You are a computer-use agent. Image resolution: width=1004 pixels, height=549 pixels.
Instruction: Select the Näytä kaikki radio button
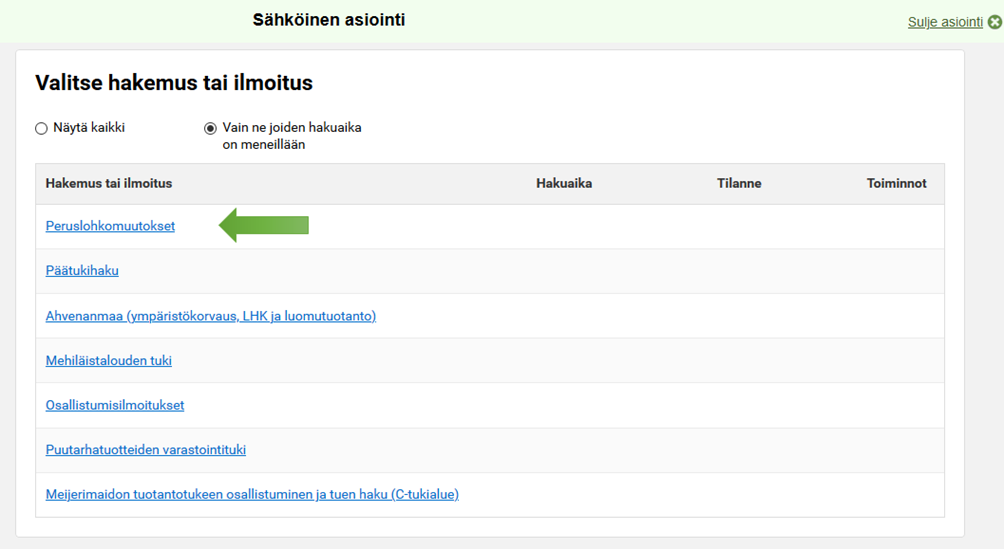(41, 128)
